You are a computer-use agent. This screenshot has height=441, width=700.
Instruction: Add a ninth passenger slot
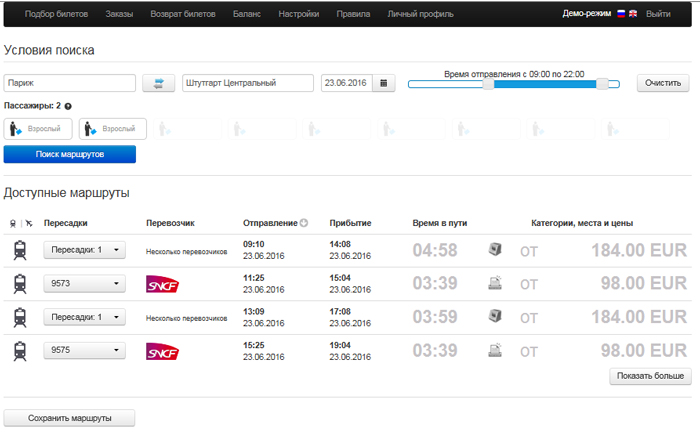pos(635,129)
